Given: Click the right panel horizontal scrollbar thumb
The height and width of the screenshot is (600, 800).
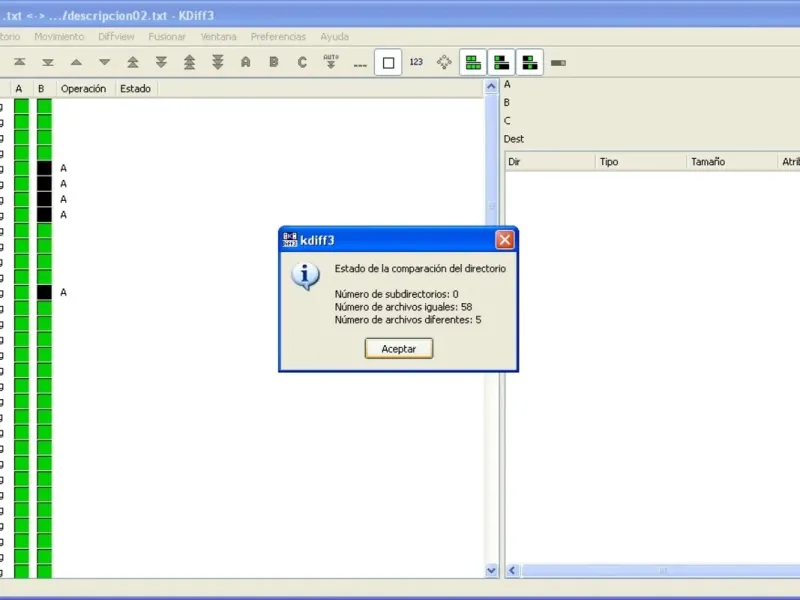Looking at the screenshot, I should pyautogui.click(x=662, y=570).
